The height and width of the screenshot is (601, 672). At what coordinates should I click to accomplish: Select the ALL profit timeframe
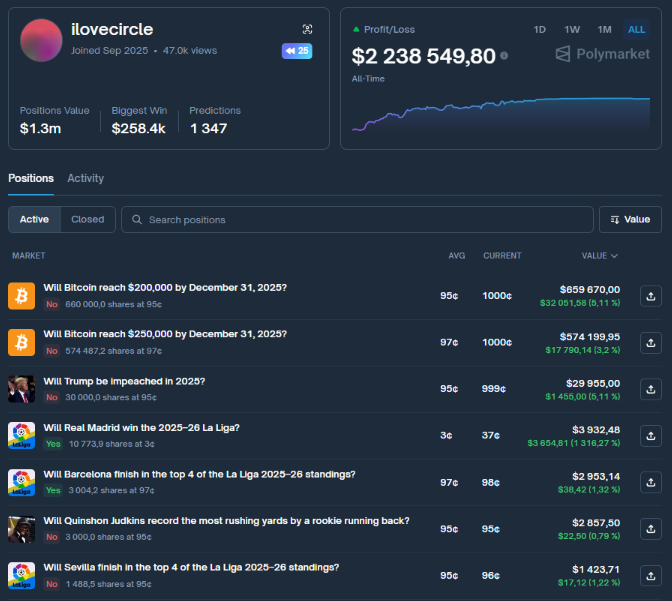pos(636,30)
